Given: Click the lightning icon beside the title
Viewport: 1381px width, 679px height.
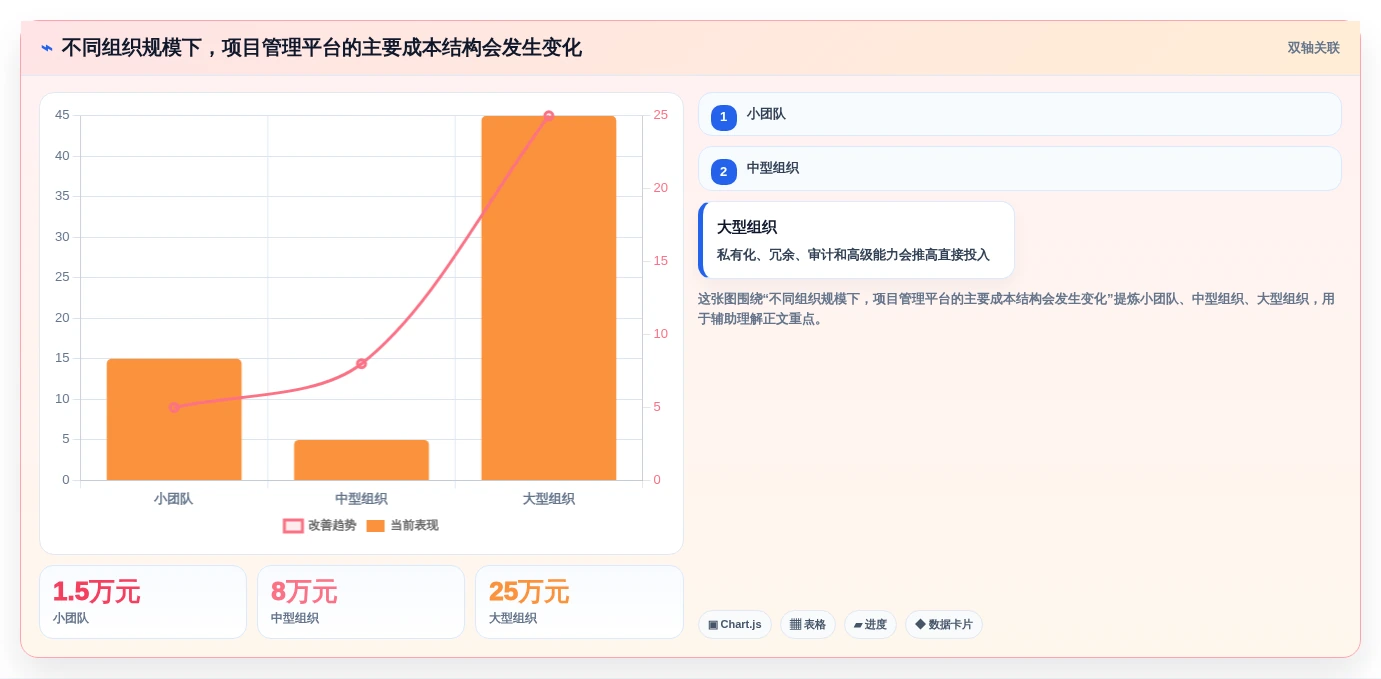Looking at the screenshot, I should [x=47, y=48].
